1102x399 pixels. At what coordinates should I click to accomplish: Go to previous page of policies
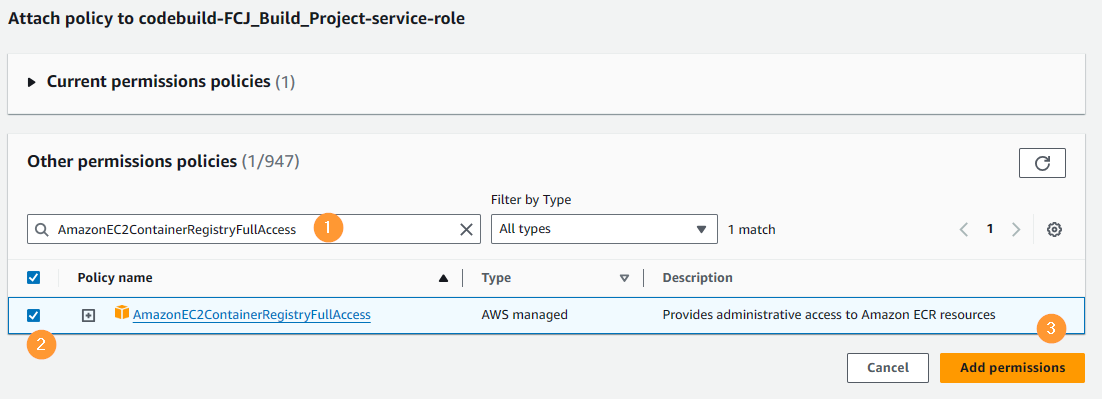(964, 229)
